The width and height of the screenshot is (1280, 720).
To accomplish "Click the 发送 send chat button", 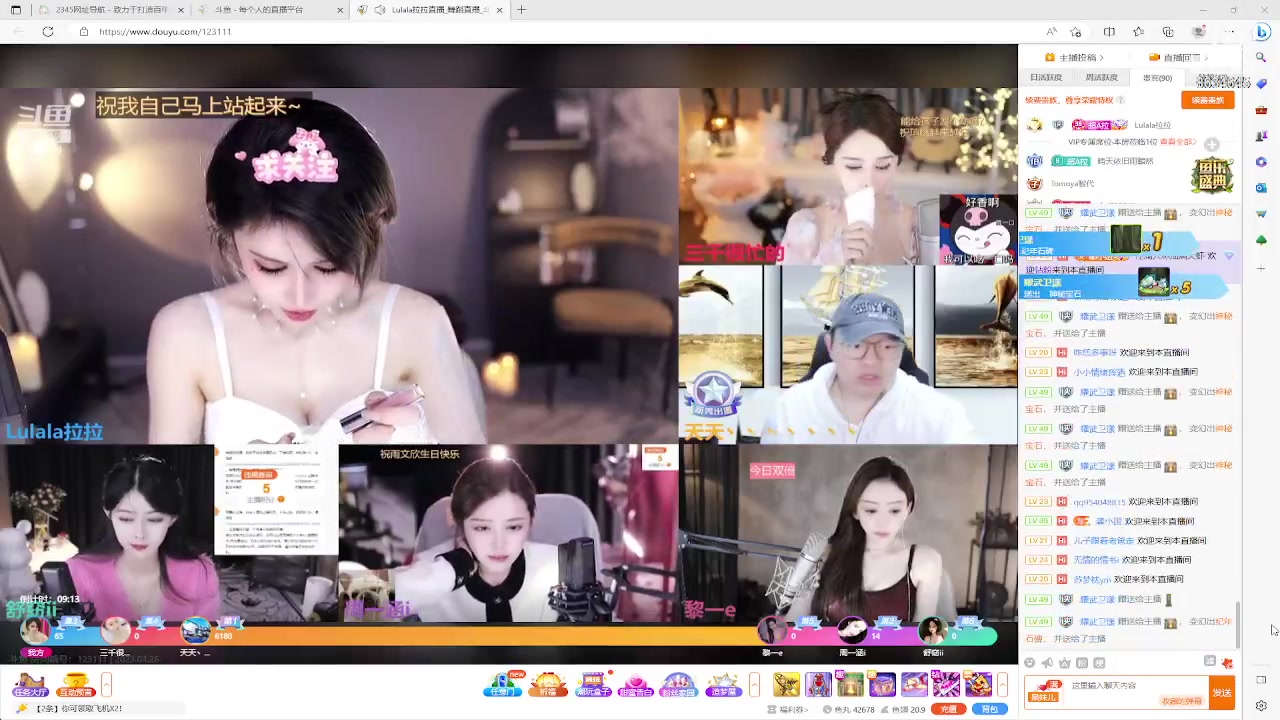I will (x=1222, y=691).
